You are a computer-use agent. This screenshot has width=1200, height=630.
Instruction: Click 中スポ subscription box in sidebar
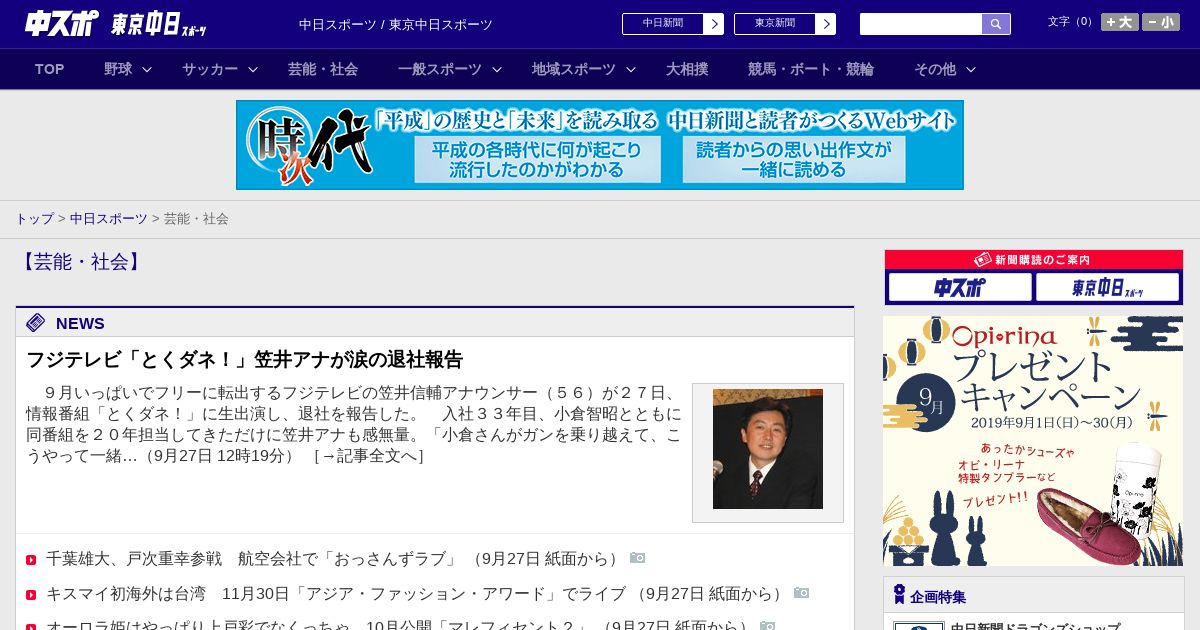[960, 288]
